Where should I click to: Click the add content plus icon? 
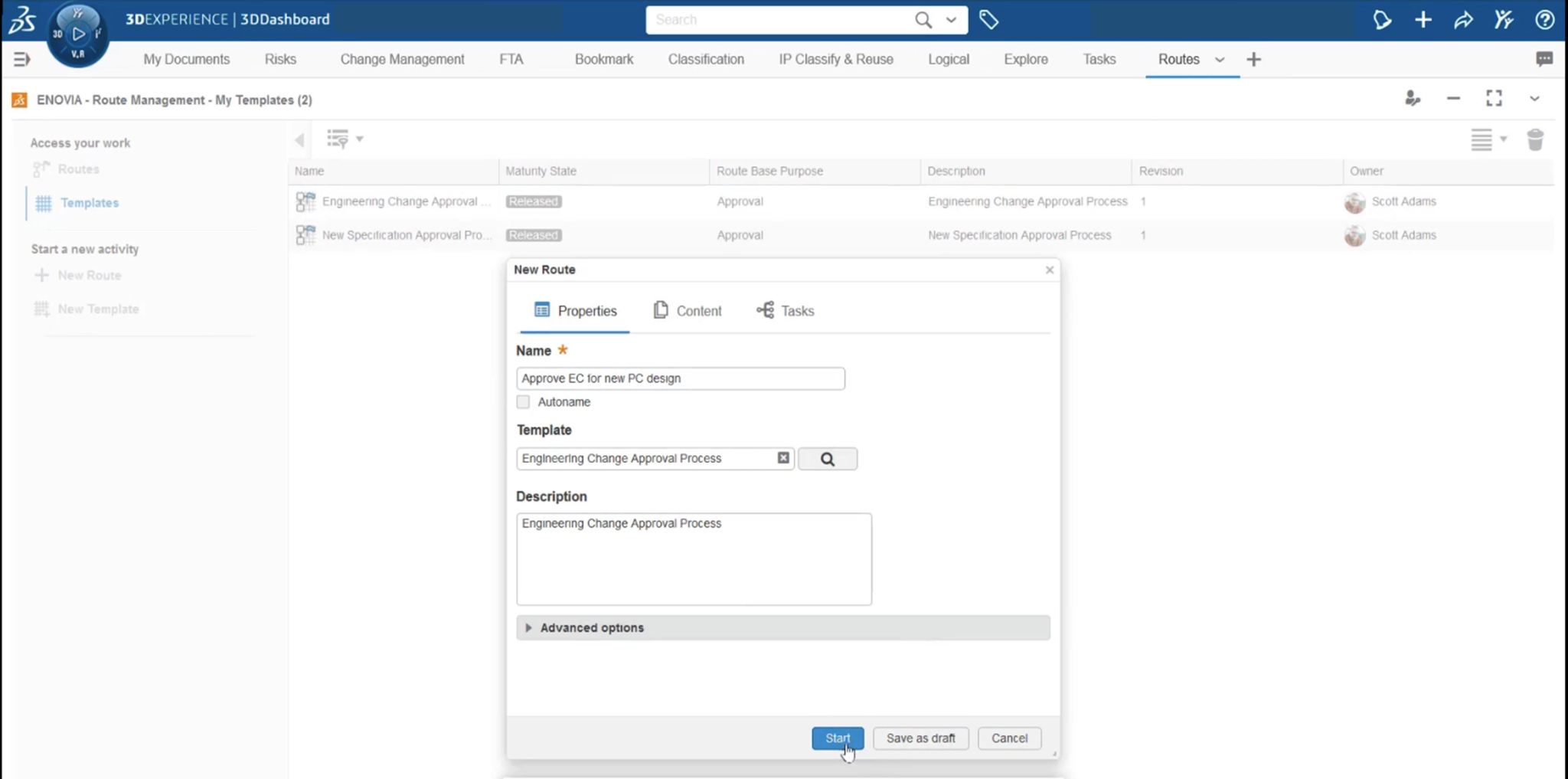[x=1423, y=19]
